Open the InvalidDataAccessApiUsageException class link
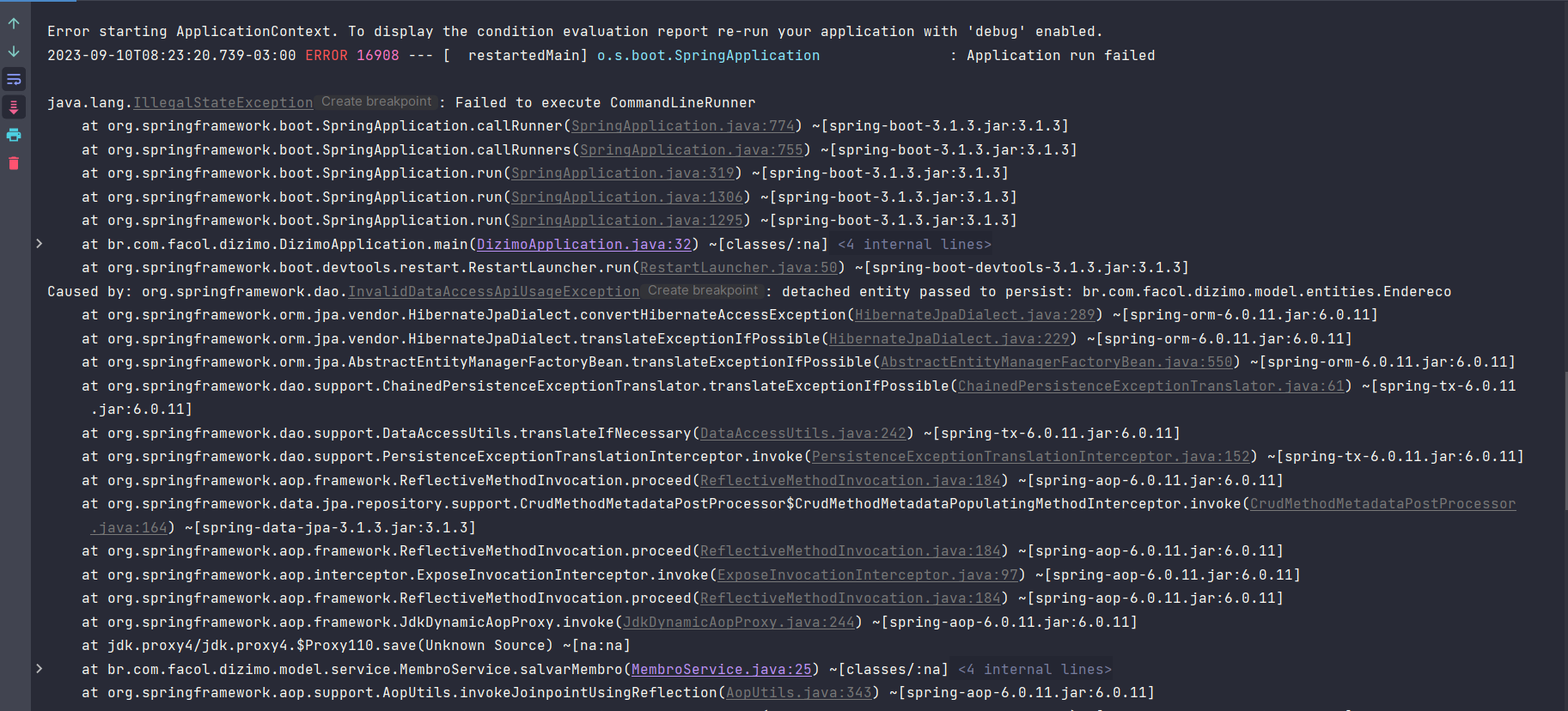Image resolution: width=1568 pixels, height=711 pixels. [494, 292]
